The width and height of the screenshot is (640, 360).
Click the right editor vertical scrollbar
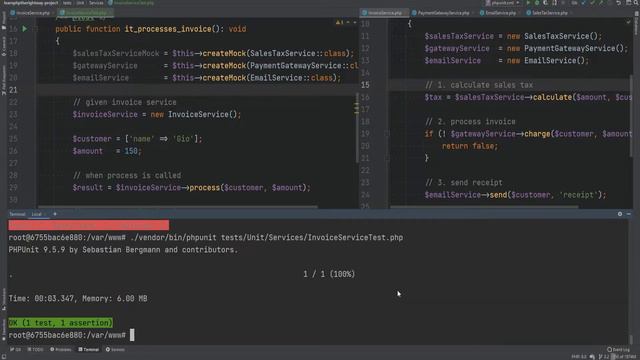coord(631,116)
